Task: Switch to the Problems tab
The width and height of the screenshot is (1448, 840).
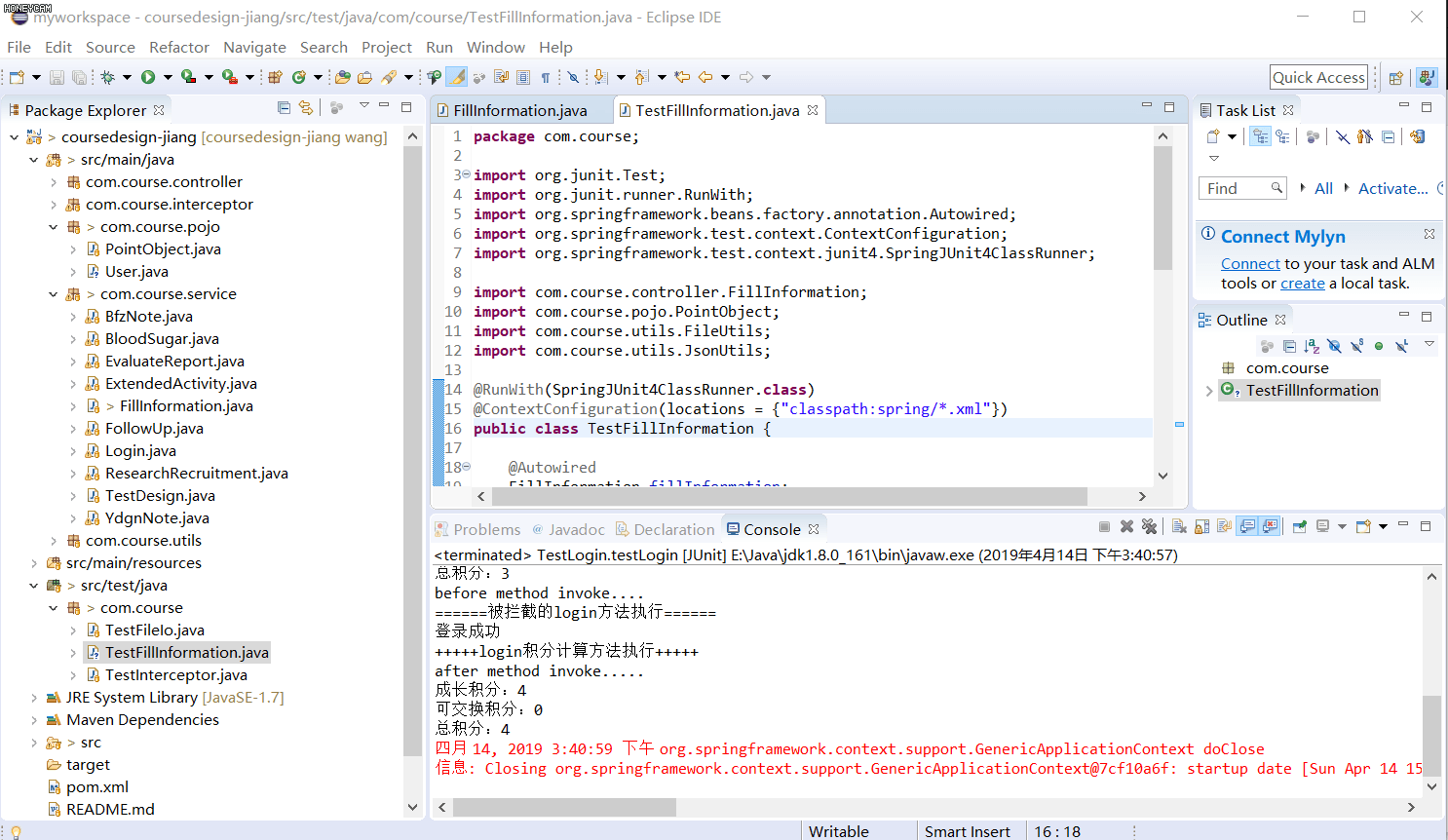Action: 478,529
